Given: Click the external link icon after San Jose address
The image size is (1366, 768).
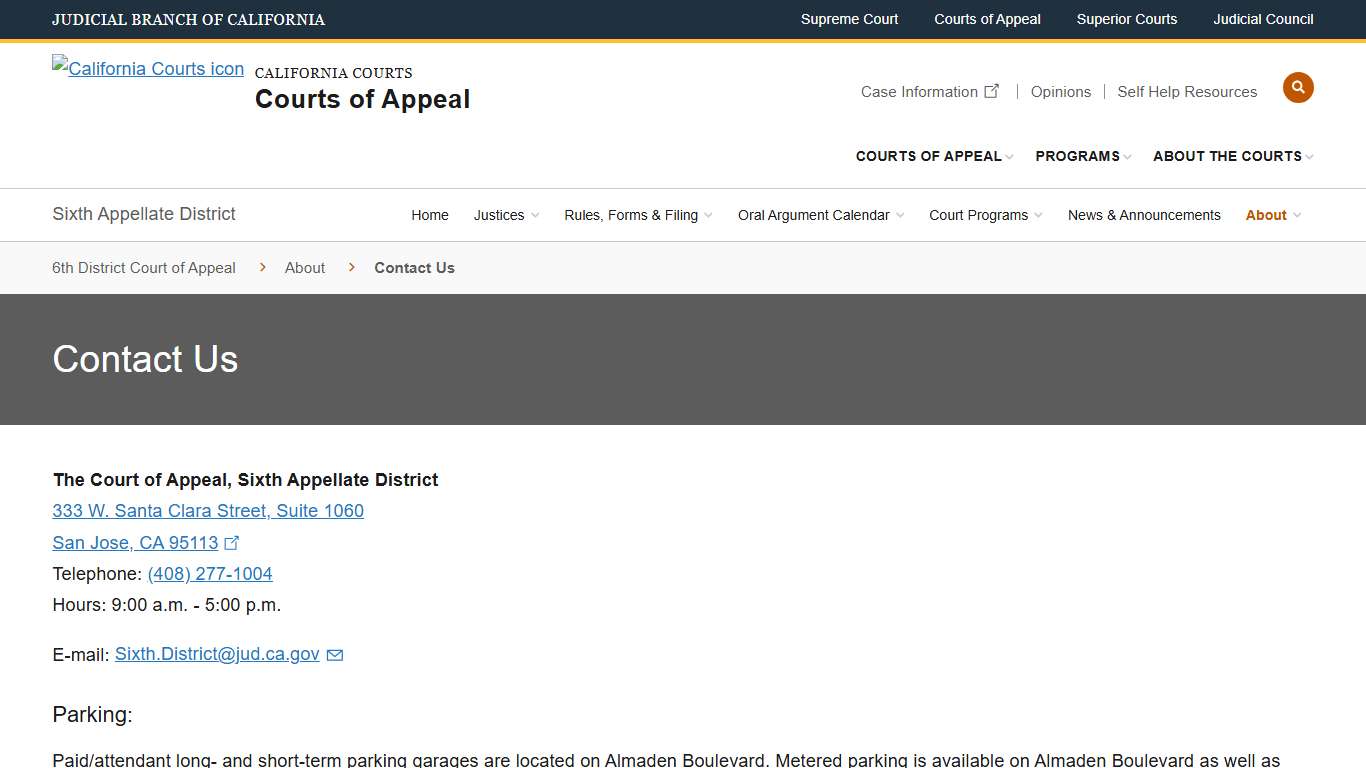Looking at the screenshot, I should point(232,542).
